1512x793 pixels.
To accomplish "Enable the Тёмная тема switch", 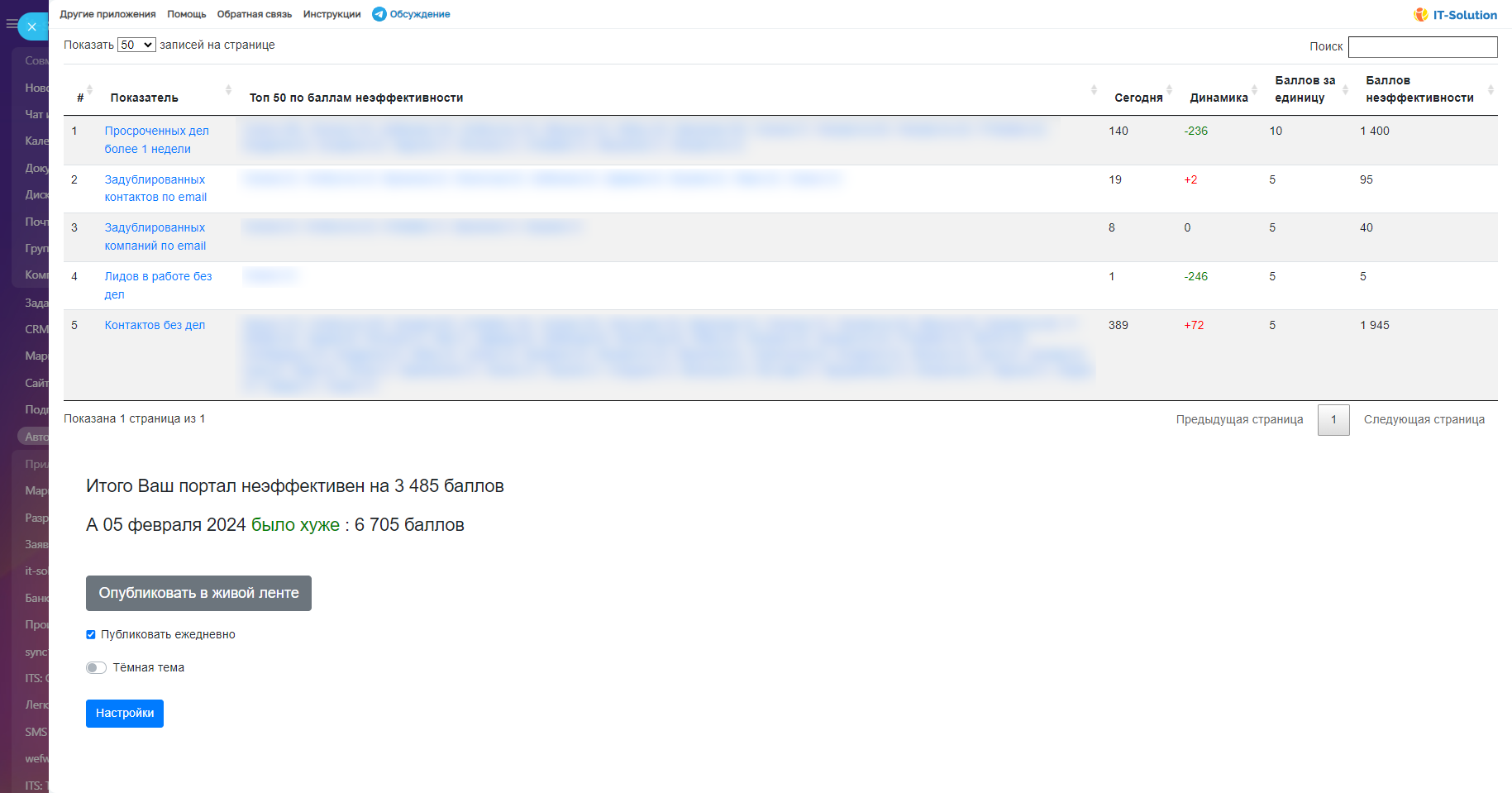I will click(96, 668).
